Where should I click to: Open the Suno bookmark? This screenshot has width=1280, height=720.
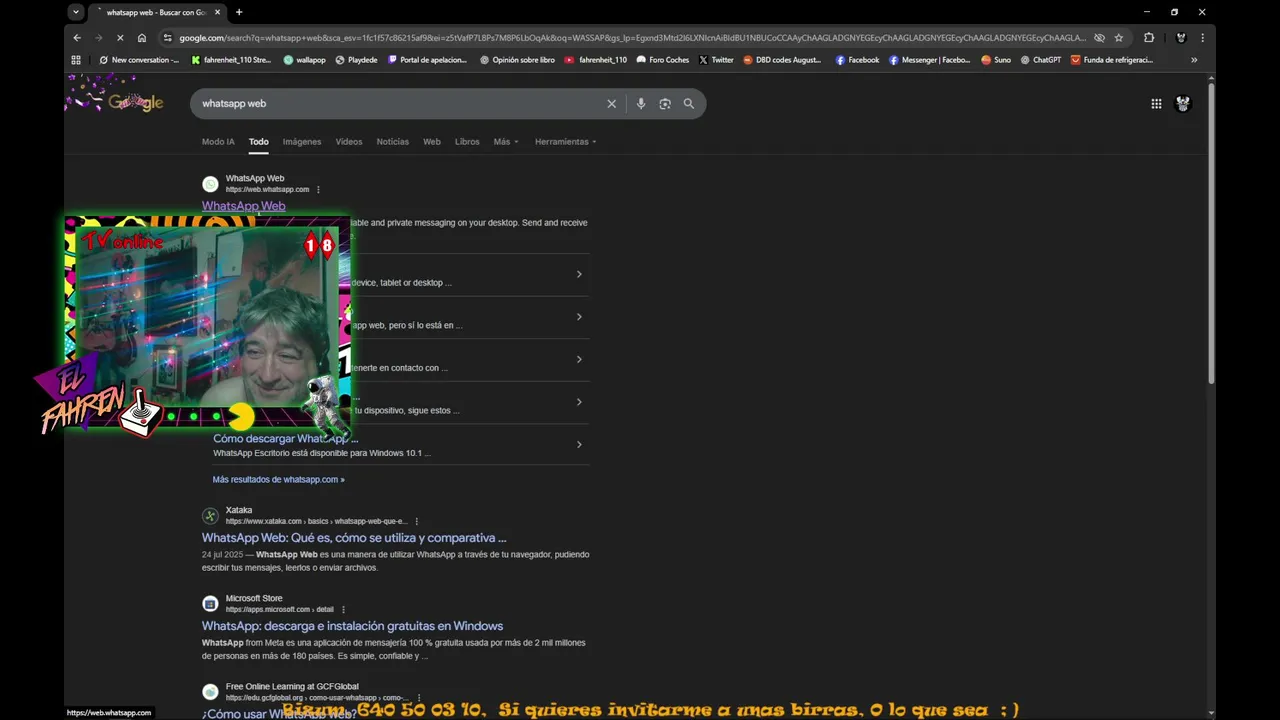pyautogui.click(x=996, y=60)
